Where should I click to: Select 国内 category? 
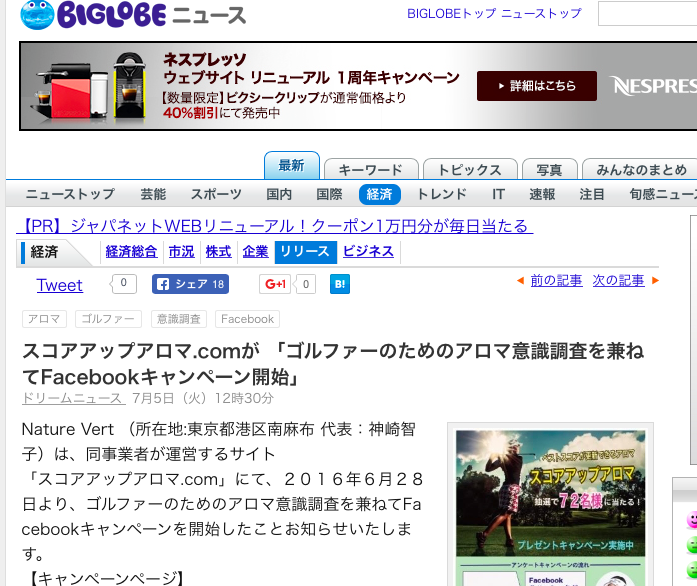coord(279,194)
